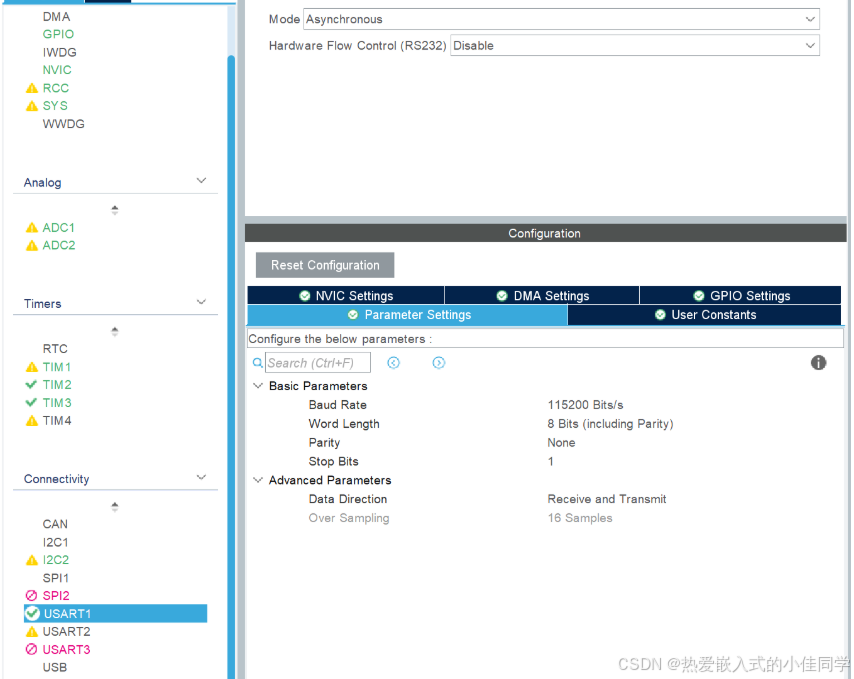
Task: Click Over Sampling 16 Samples value
Action: pos(580,518)
